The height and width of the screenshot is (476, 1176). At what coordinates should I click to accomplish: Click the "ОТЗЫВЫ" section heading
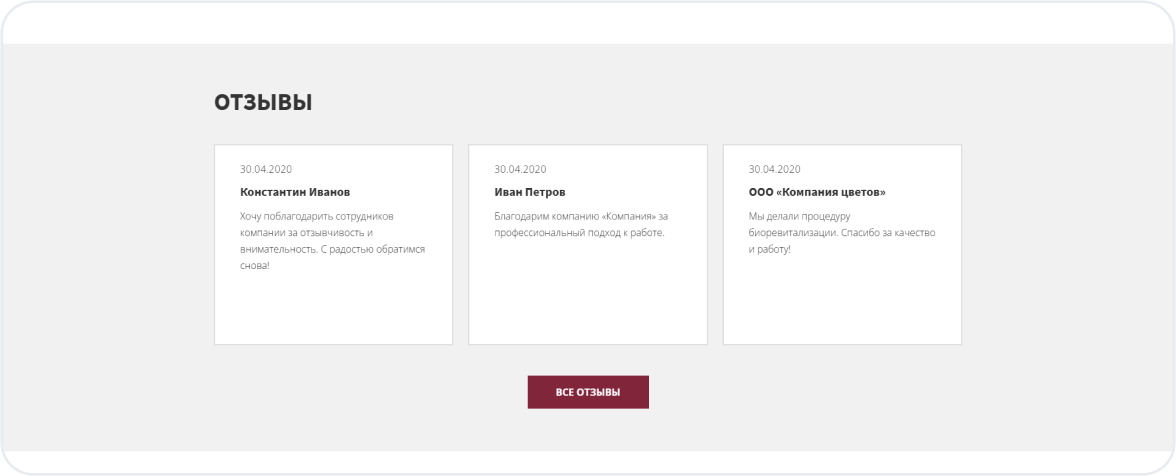(263, 103)
